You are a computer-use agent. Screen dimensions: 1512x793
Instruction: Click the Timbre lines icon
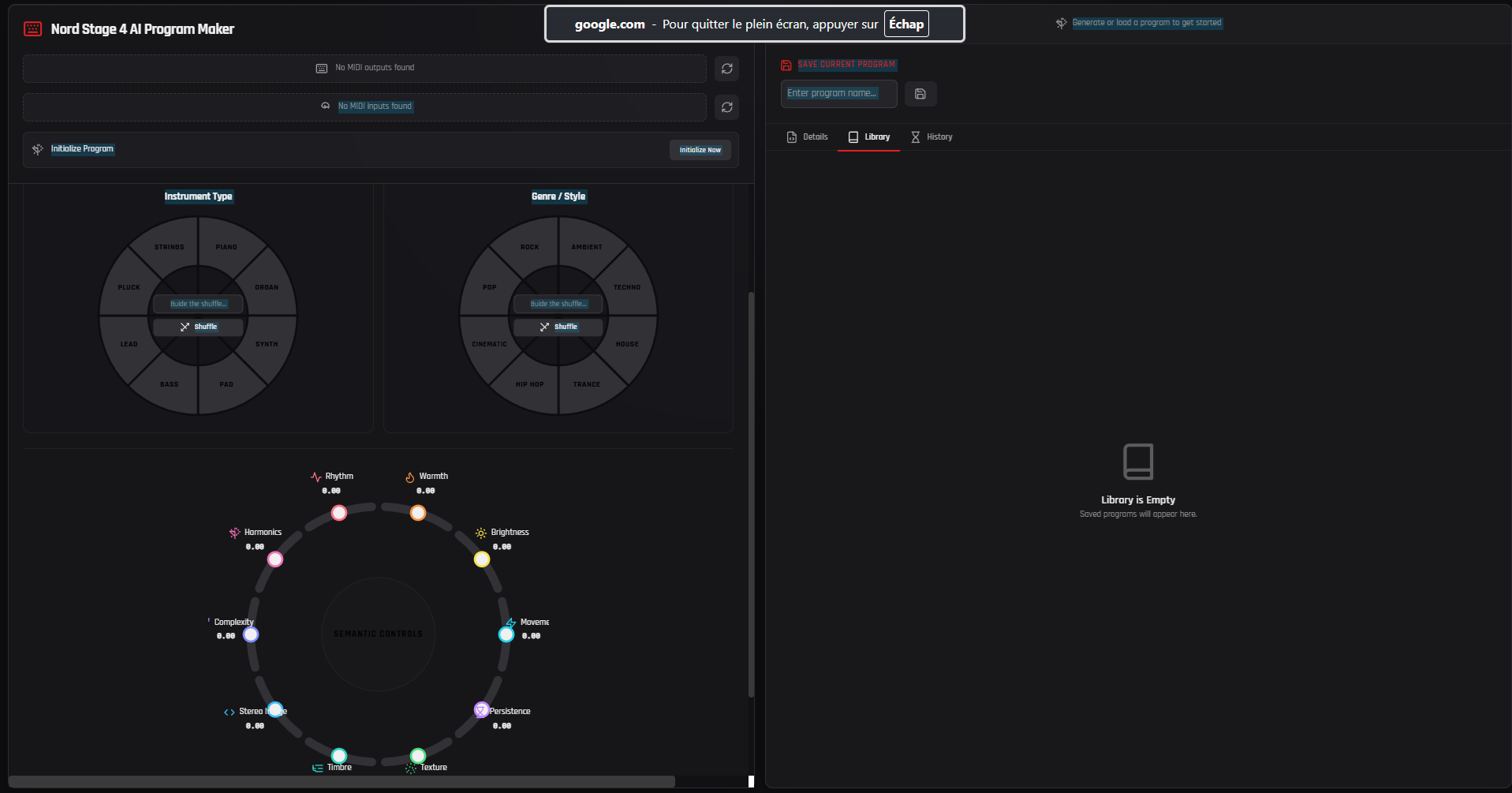click(317, 768)
